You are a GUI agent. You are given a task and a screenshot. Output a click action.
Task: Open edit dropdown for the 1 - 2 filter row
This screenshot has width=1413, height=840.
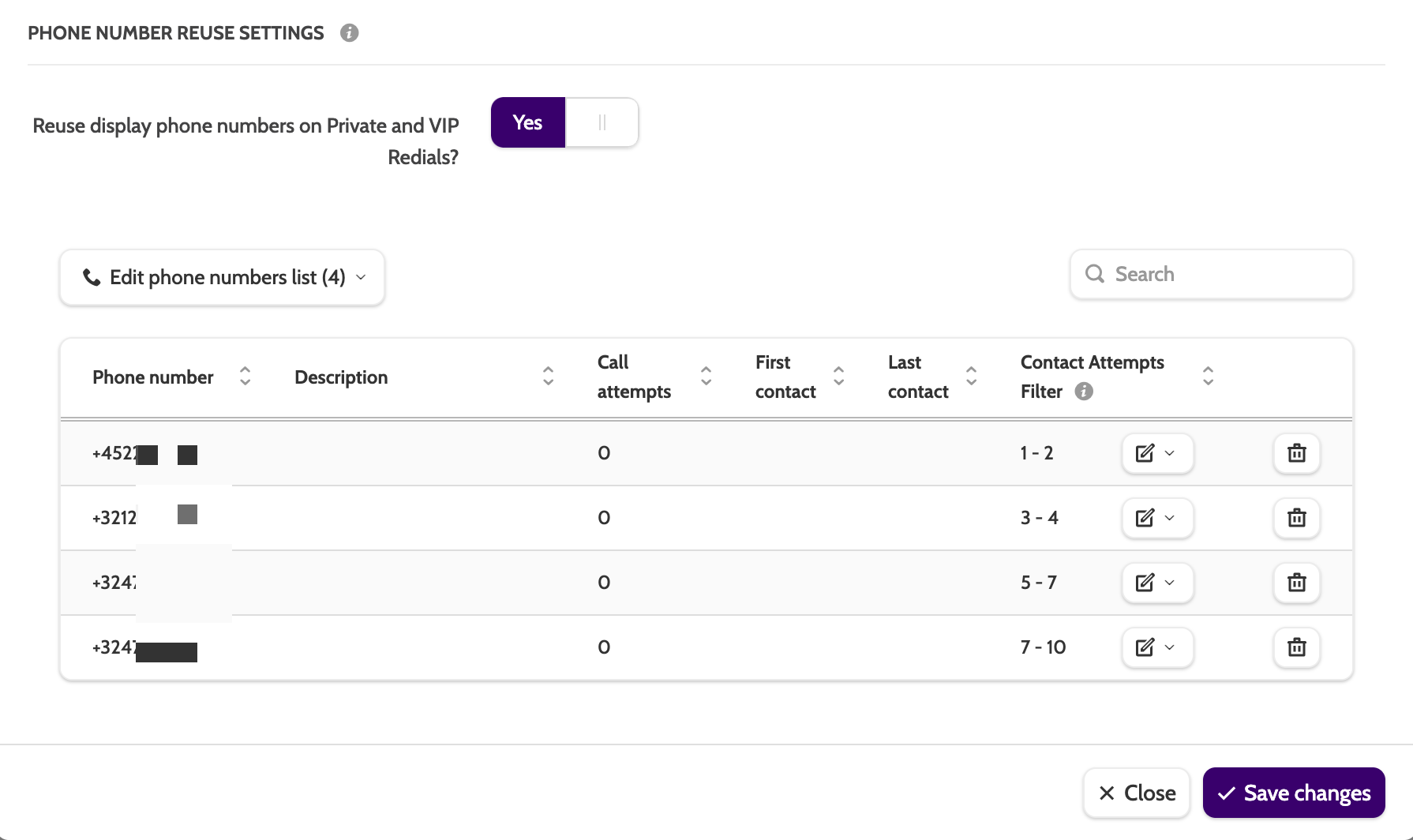1156,453
